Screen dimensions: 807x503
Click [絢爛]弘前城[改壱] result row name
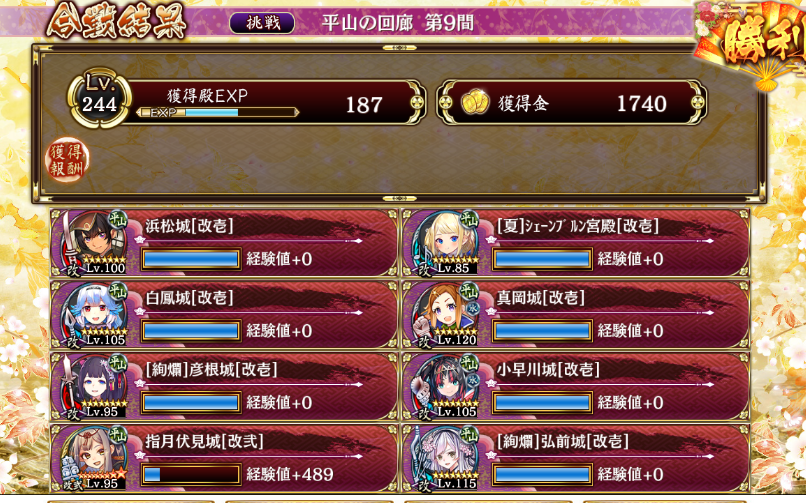click(563, 441)
